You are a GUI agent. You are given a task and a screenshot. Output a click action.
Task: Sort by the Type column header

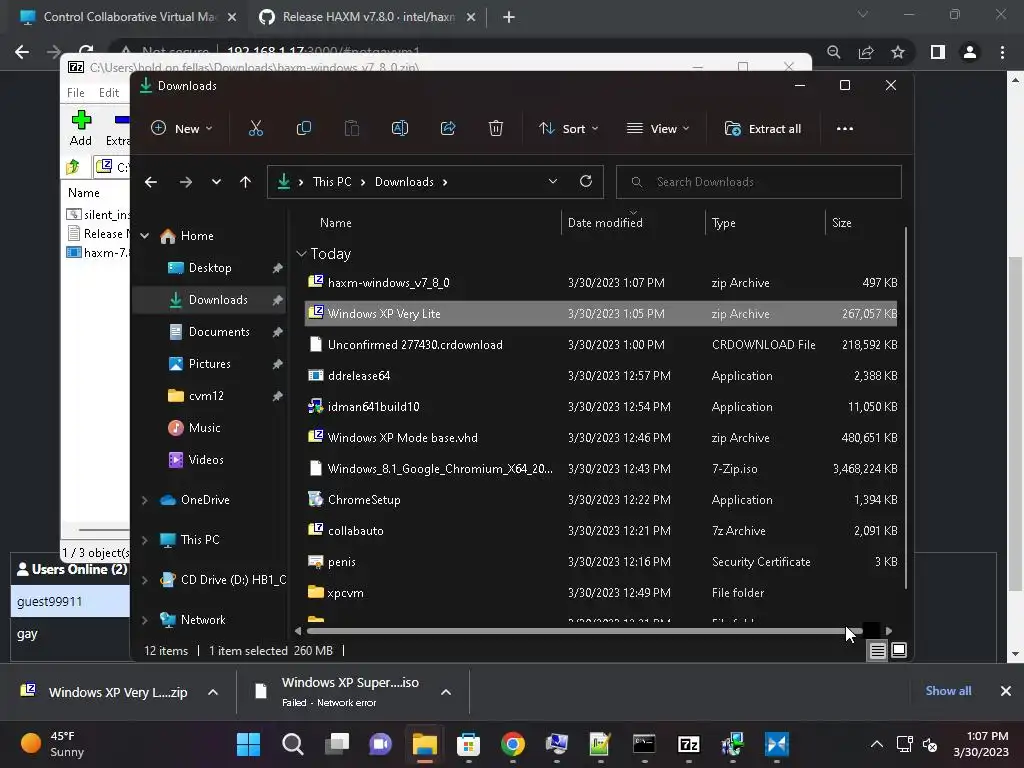724,223
